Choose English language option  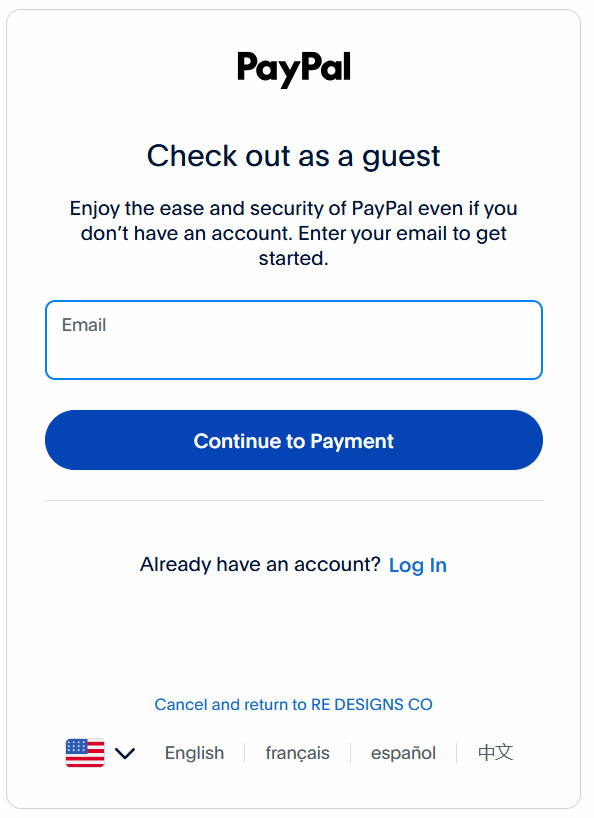pos(194,753)
